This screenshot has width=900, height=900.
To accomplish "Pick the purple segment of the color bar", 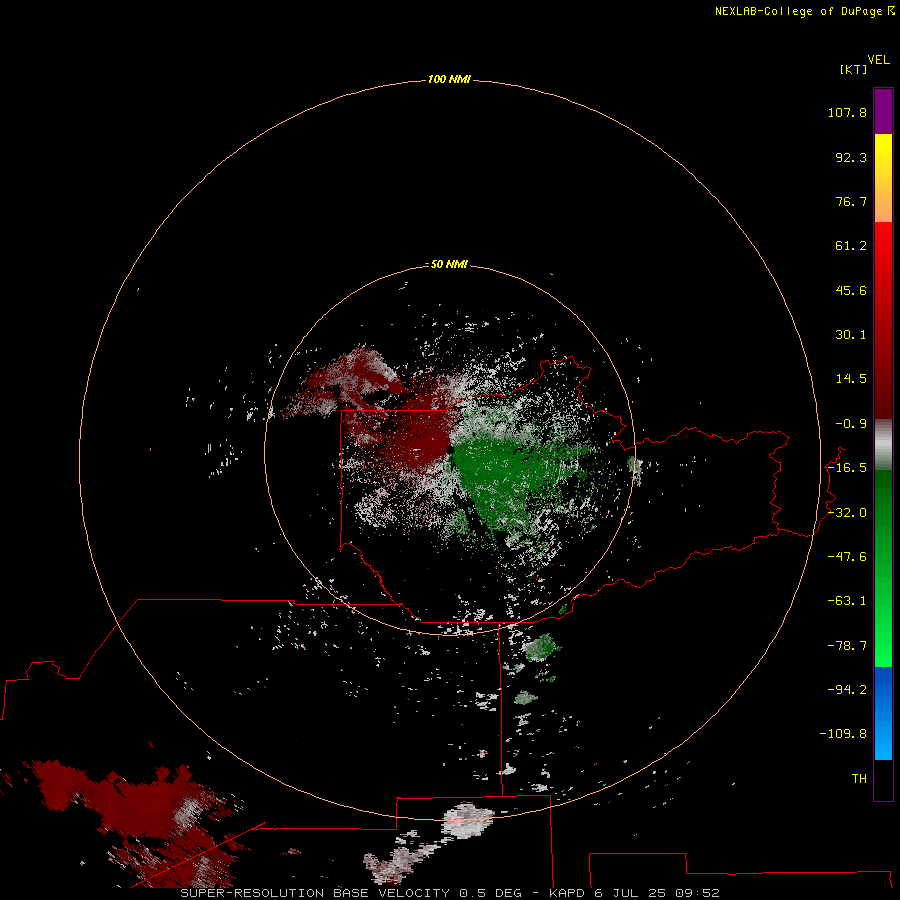I will pos(883,111).
